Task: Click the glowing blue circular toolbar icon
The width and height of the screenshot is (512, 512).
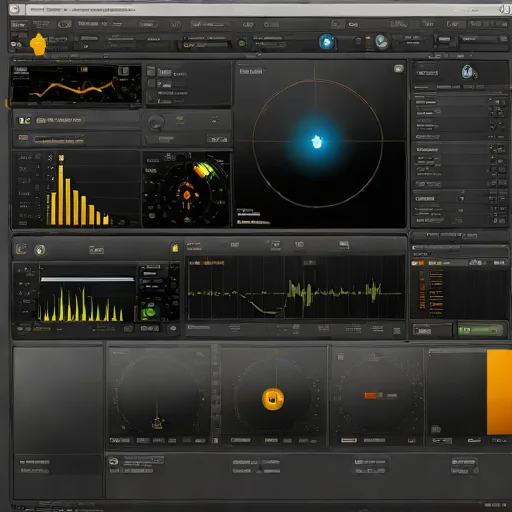Action: click(x=326, y=42)
